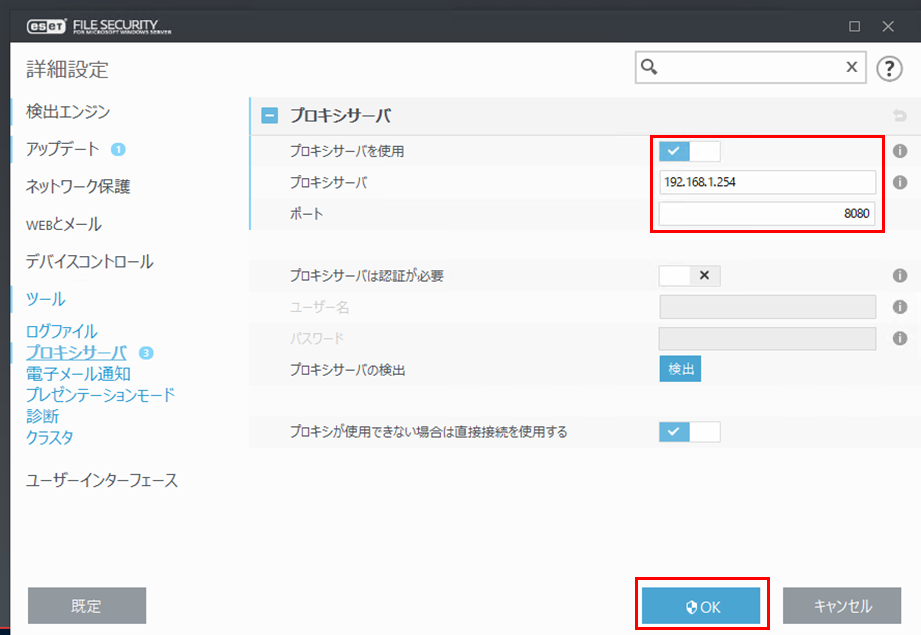Click the magnifier search icon
Screen dimensions: 921x635
(x=649, y=67)
